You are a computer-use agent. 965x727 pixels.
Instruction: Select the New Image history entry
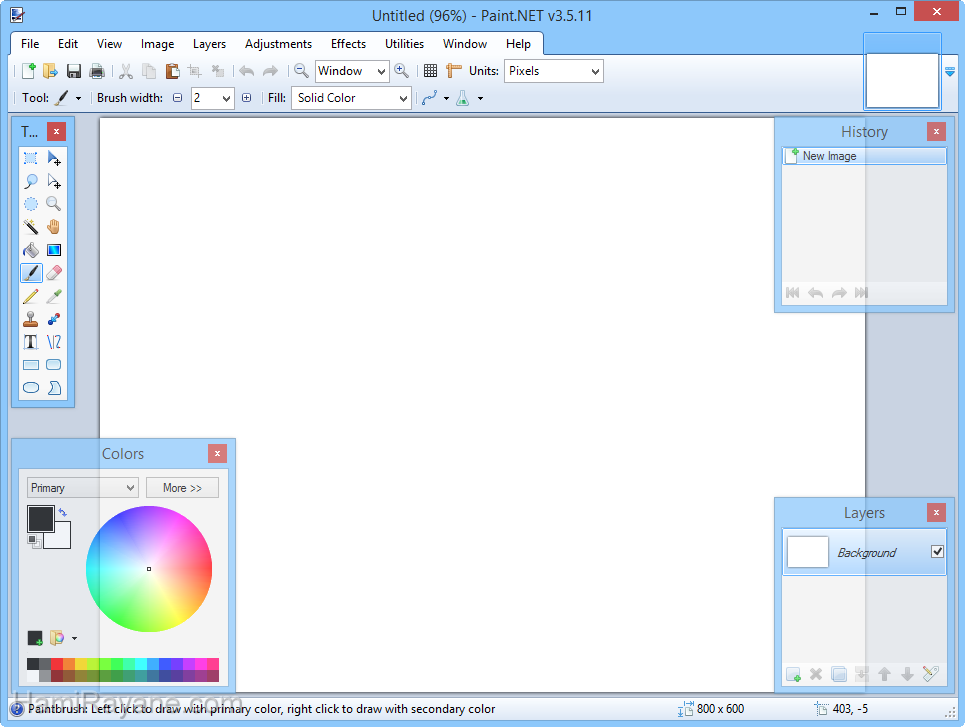click(864, 156)
